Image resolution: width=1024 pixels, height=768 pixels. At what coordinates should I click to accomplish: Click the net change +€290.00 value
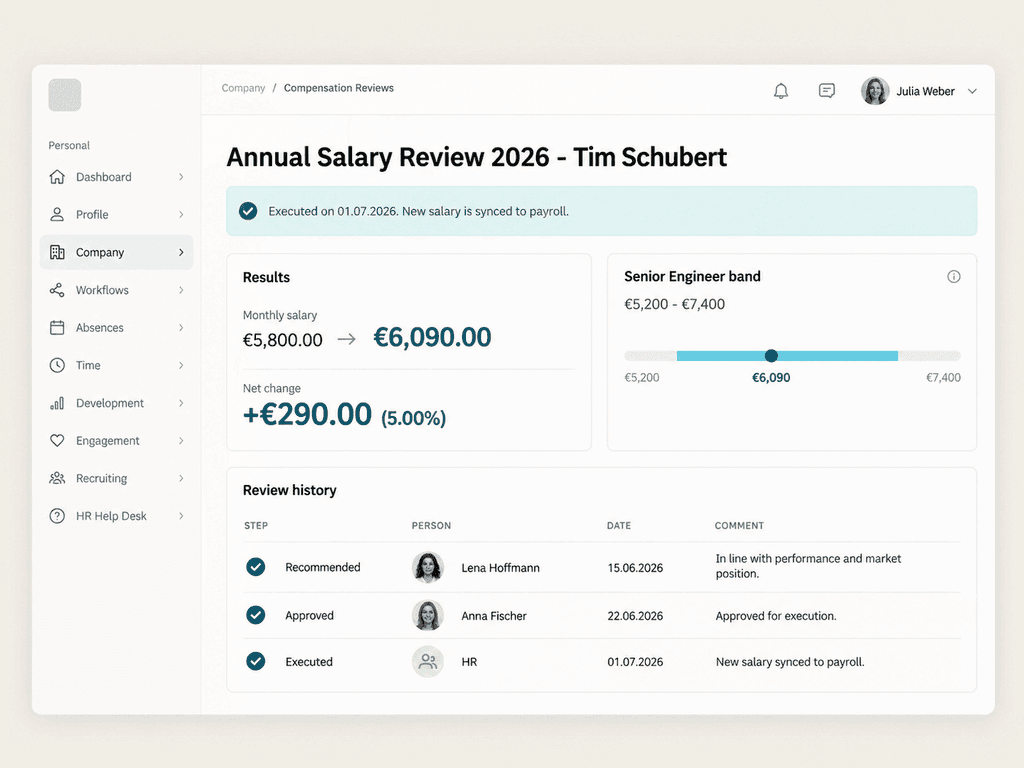[307, 414]
